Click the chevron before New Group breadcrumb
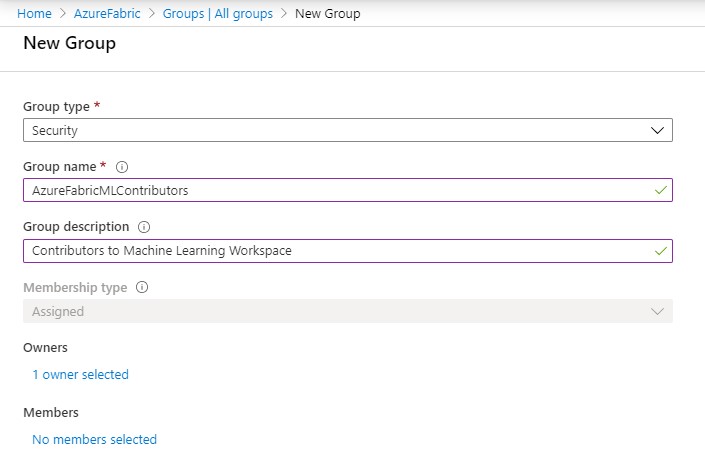Viewport: 705px width, 467px height. pos(284,13)
